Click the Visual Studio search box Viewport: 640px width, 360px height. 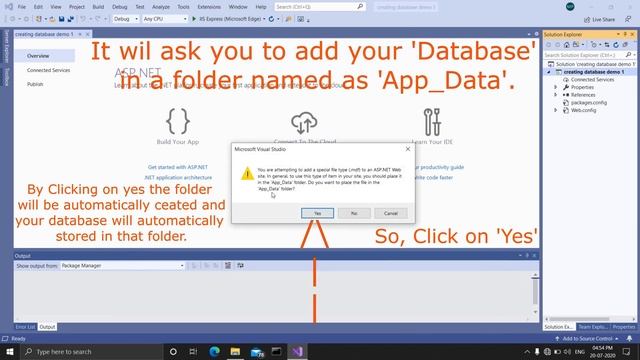(x=320, y=7)
